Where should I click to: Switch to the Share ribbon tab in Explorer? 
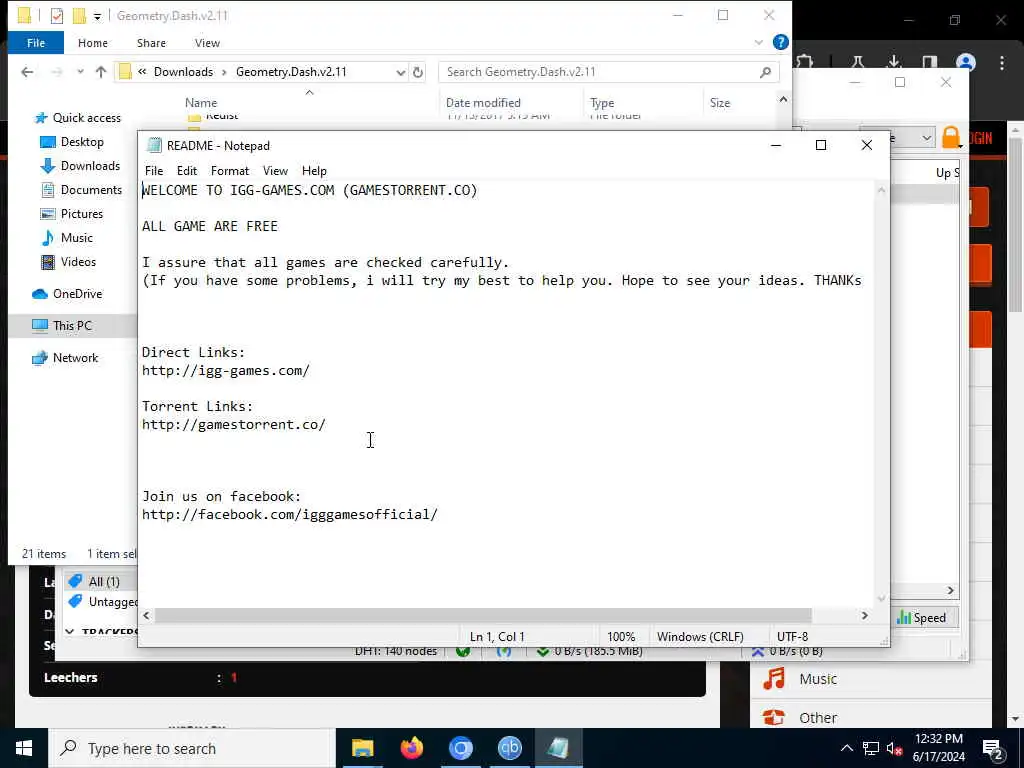(151, 42)
